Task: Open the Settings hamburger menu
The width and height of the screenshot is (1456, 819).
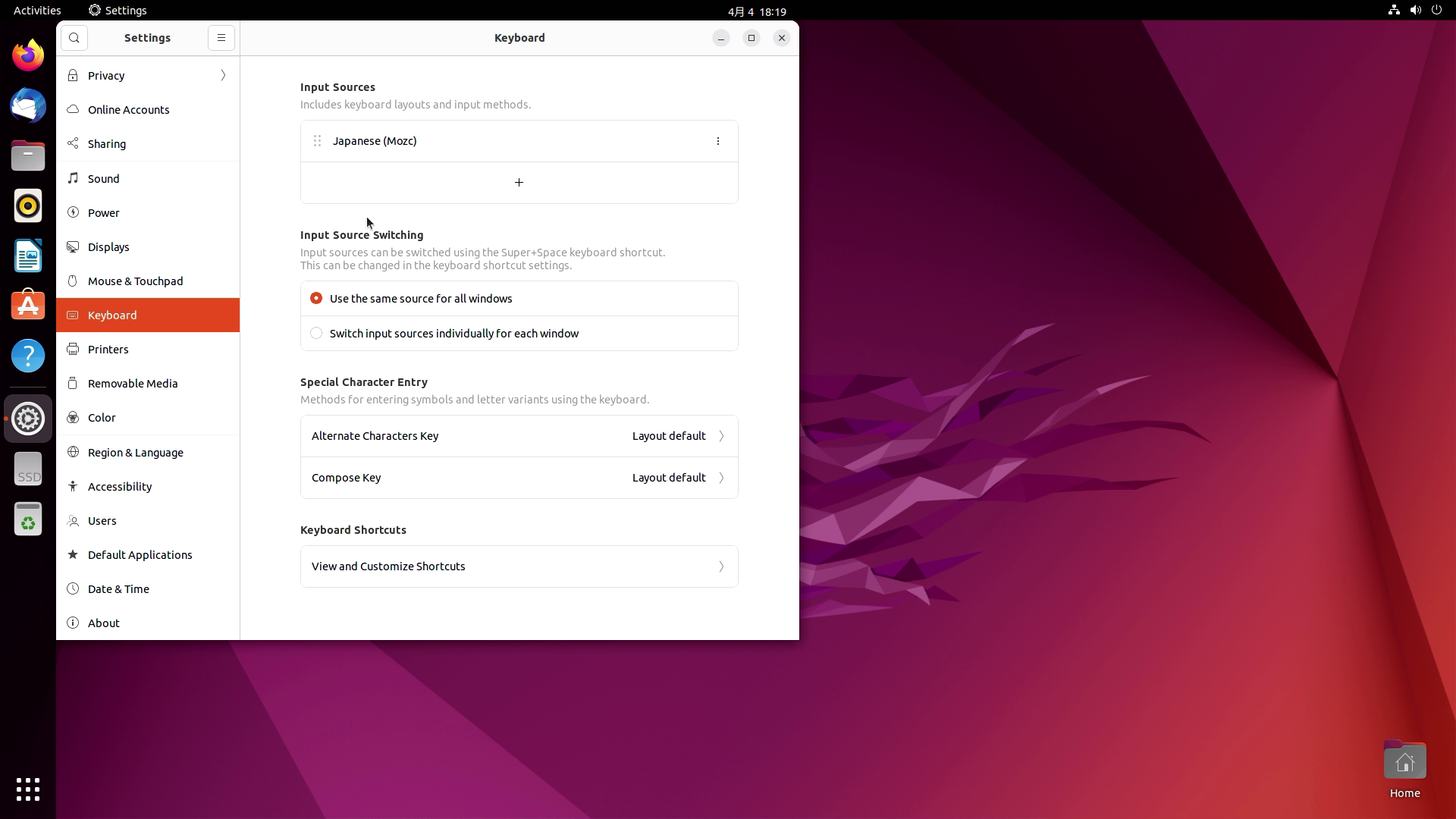Action: [x=221, y=37]
